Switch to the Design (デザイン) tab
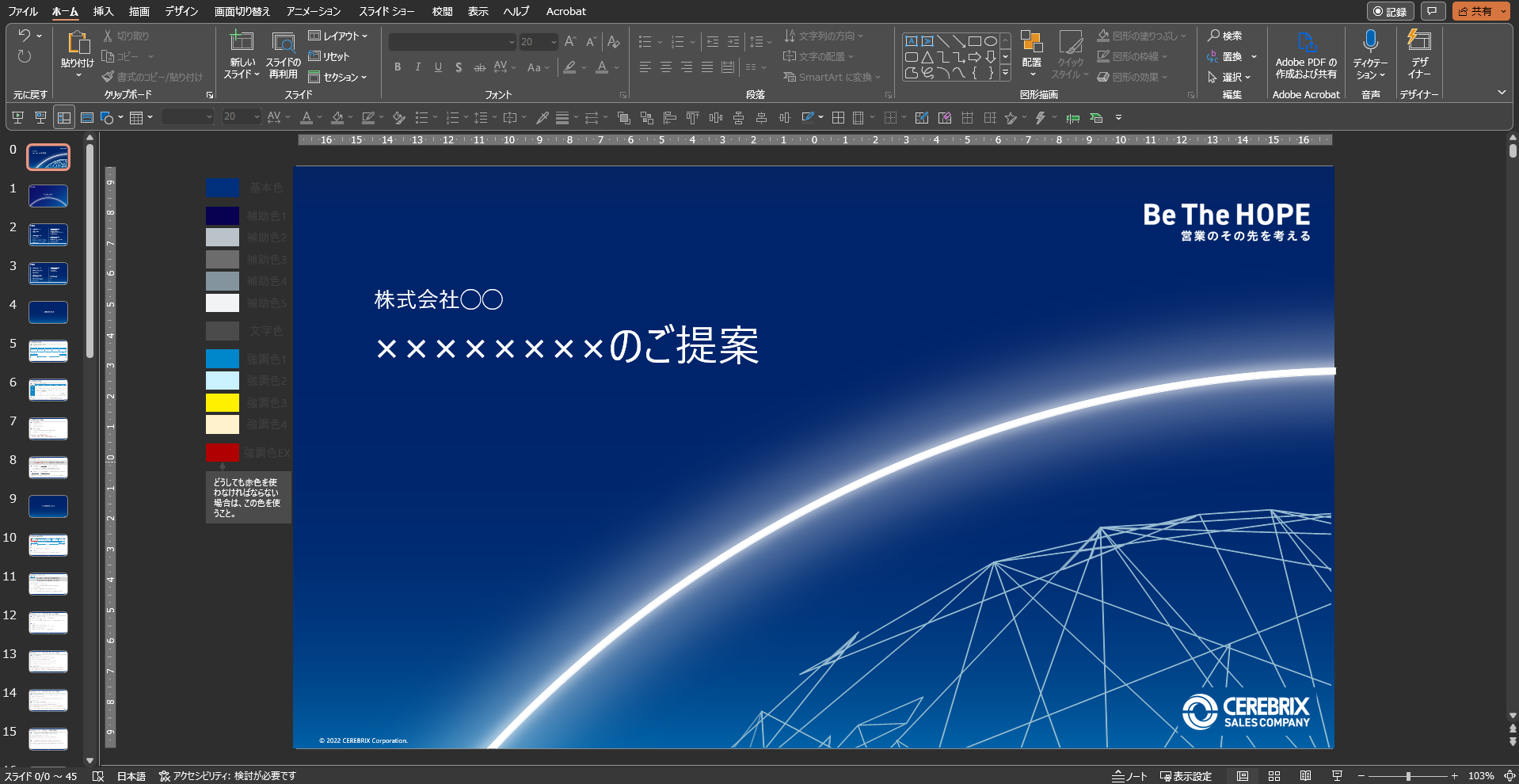1519x784 pixels. point(181,11)
